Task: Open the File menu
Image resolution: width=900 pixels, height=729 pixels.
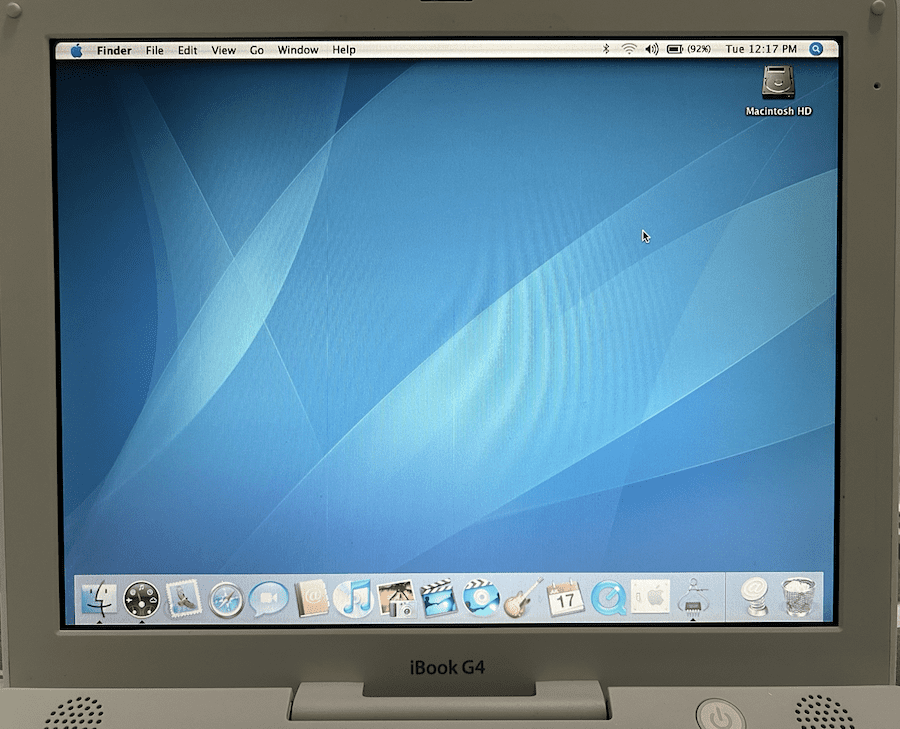Action: point(154,51)
